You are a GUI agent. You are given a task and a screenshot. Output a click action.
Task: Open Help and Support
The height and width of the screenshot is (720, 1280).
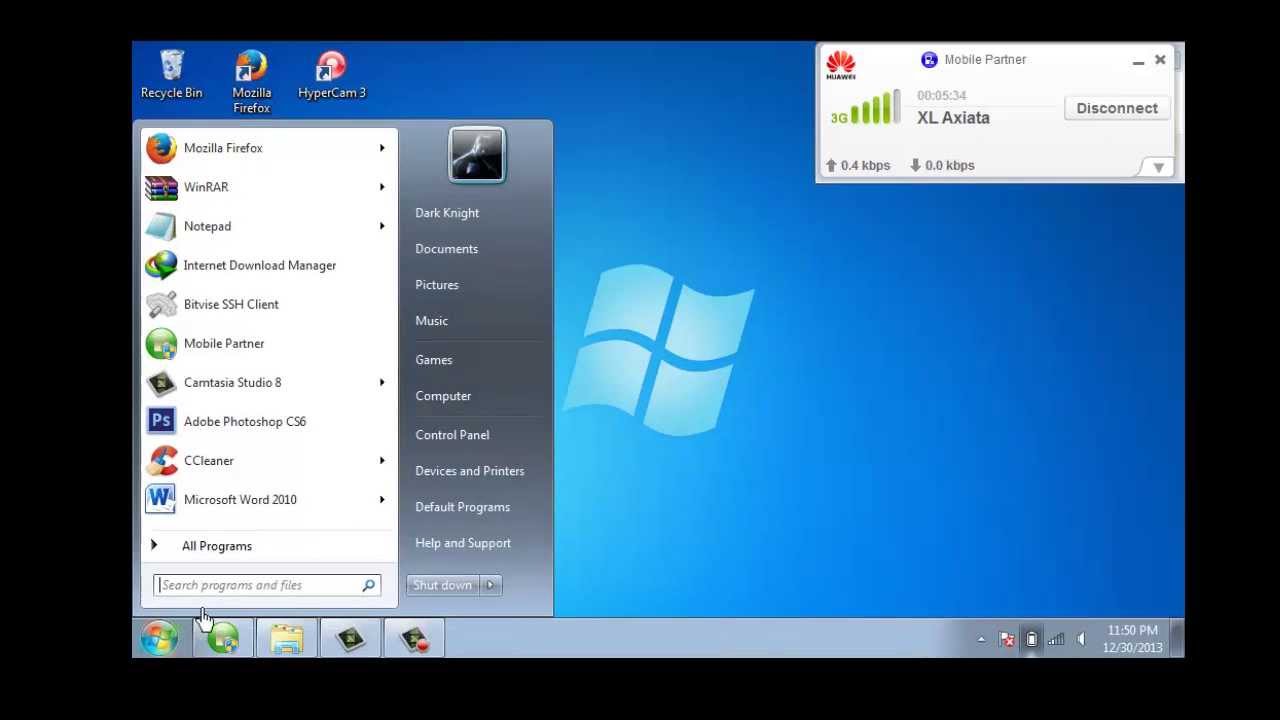pyautogui.click(x=463, y=543)
